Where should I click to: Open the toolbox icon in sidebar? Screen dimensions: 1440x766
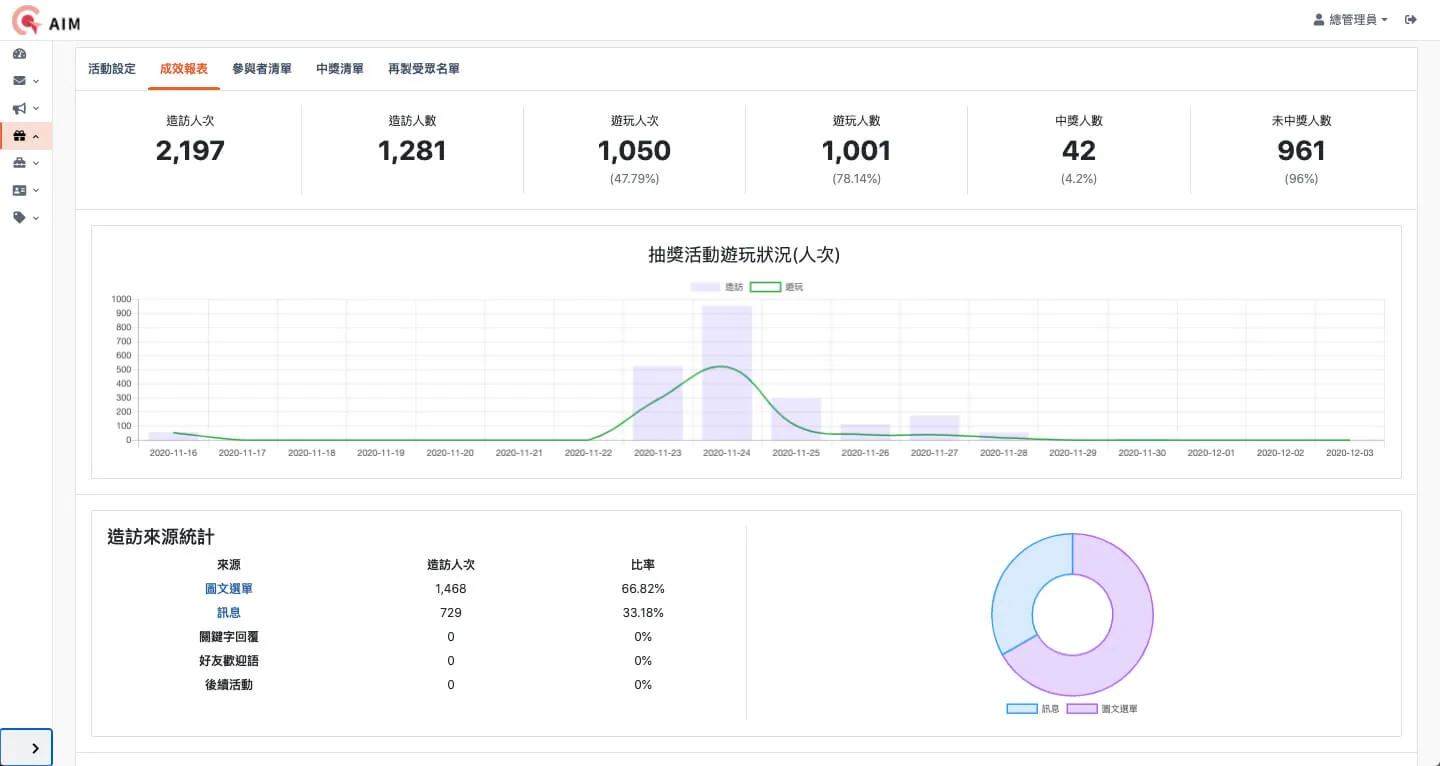point(19,162)
